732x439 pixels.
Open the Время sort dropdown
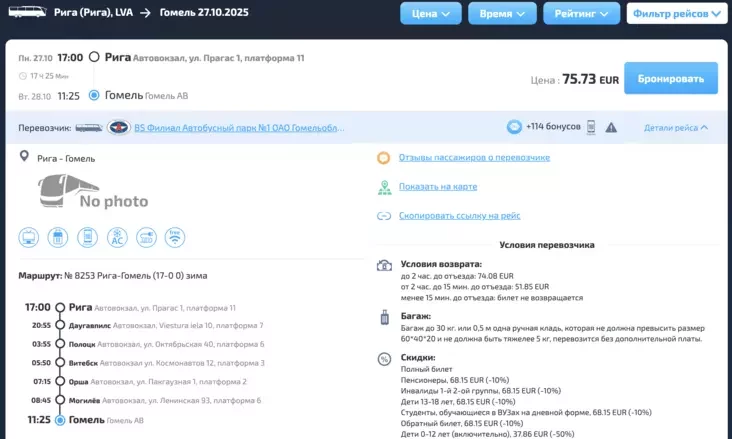click(x=502, y=14)
